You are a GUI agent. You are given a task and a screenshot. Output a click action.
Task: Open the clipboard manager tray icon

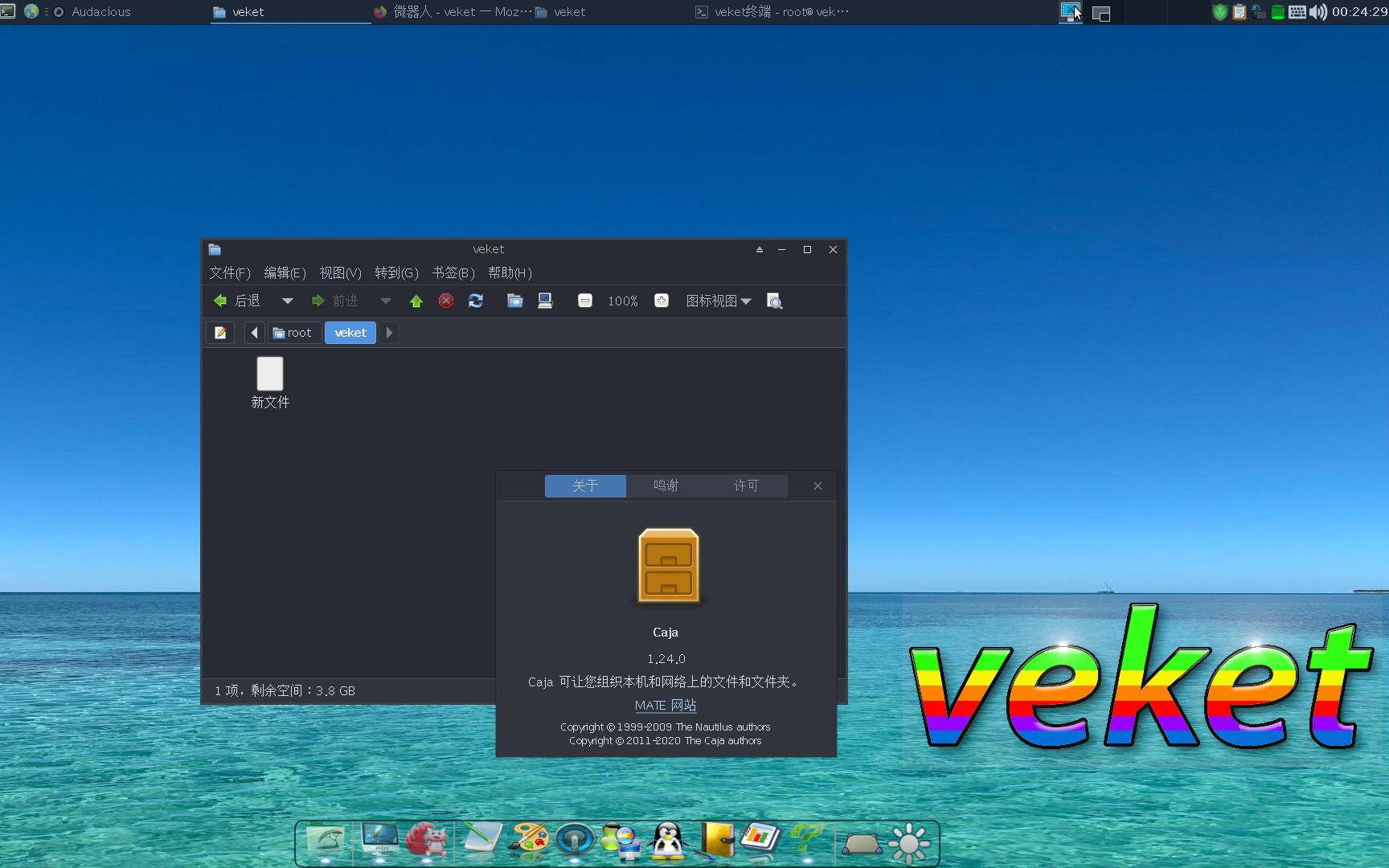pyautogui.click(x=1239, y=12)
